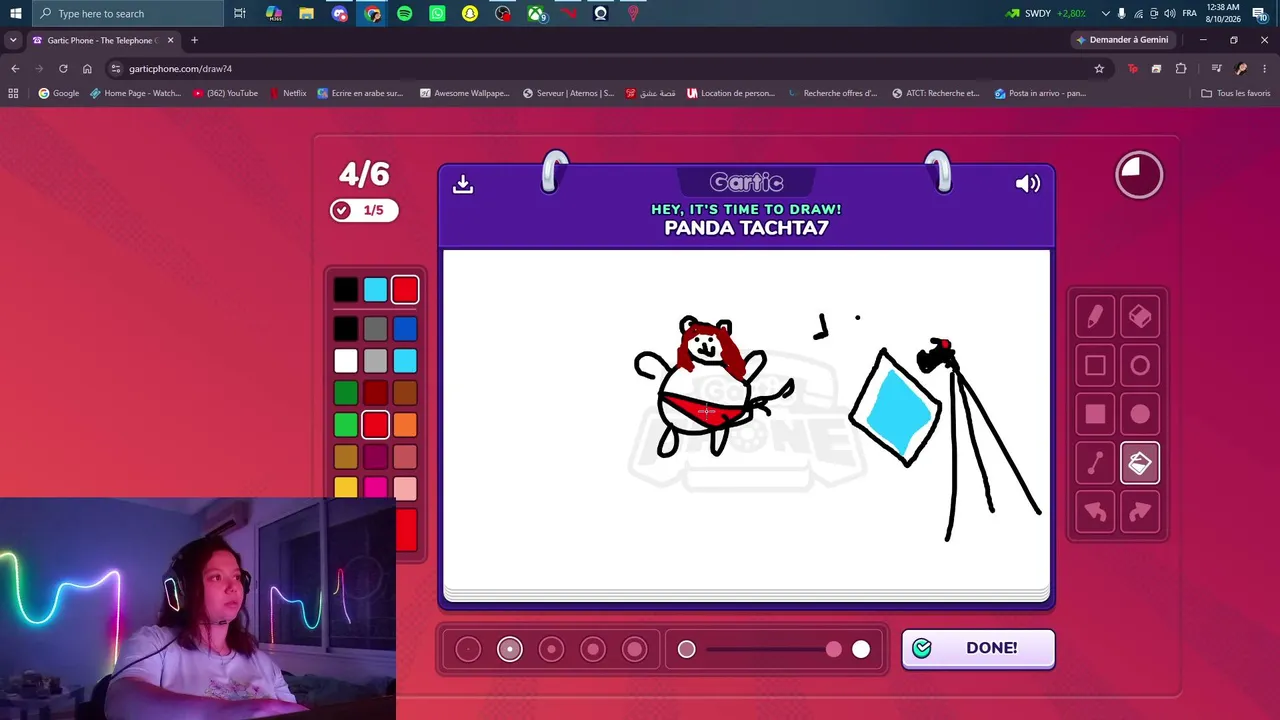Activate the paint bucket fill tool
This screenshot has width=1280, height=720.
[1140, 463]
